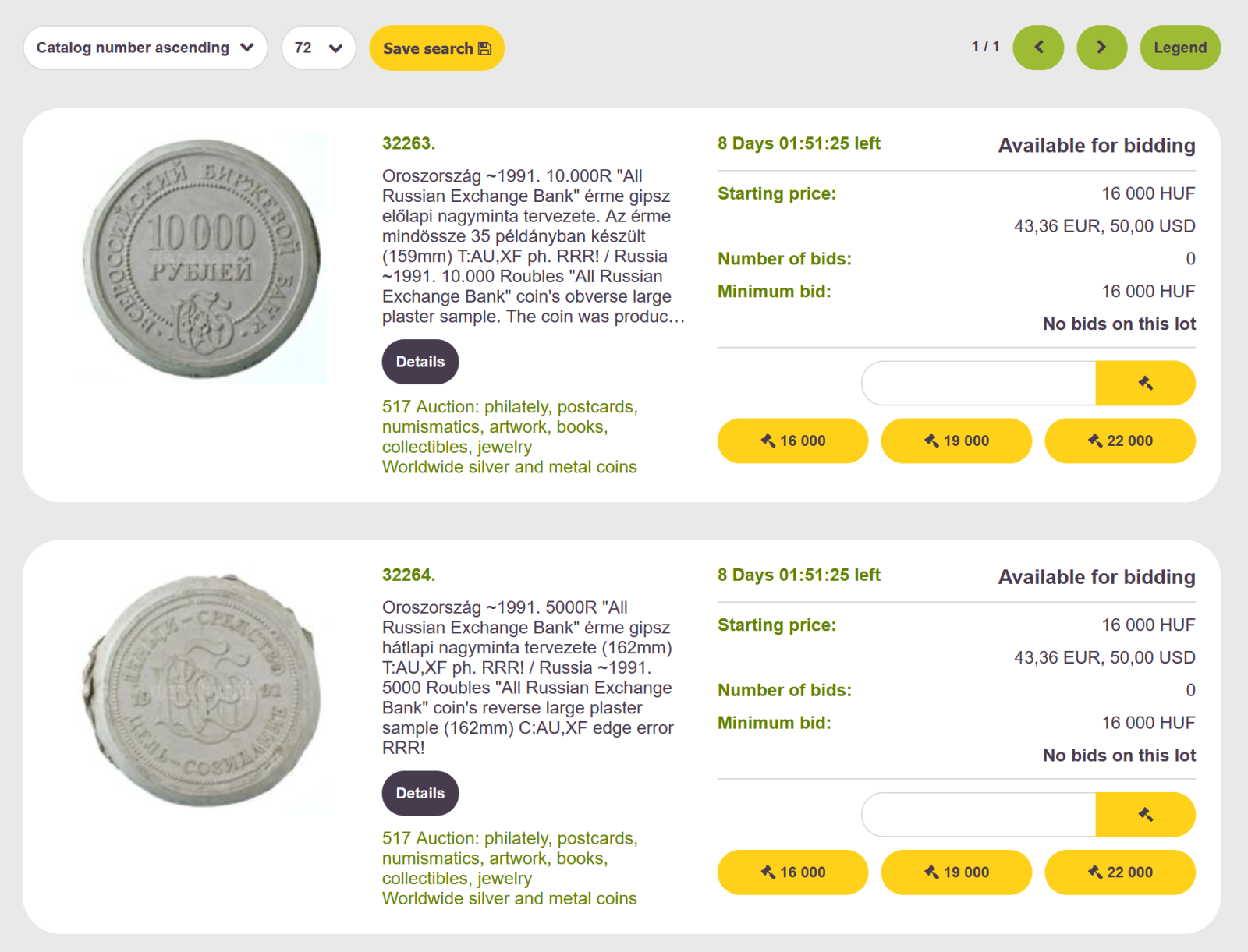
Task: View Details for the 5000R lot
Action: point(420,793)
